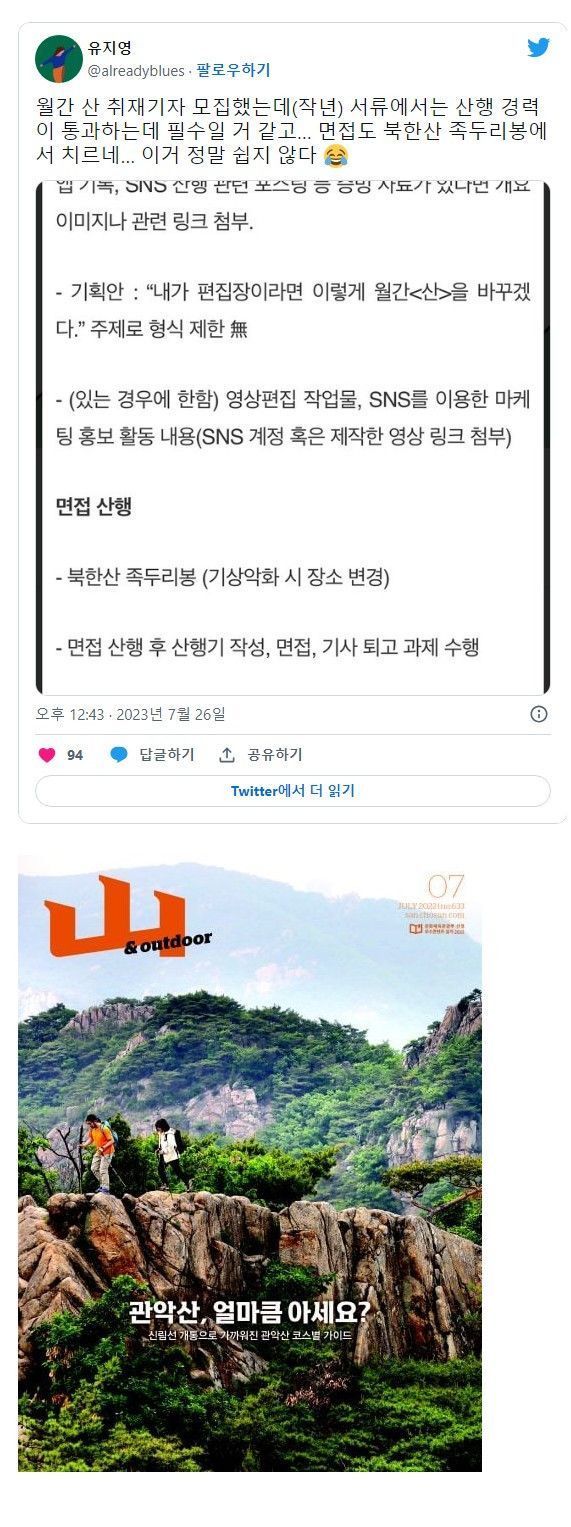The height and width of the screenshot is (1527, 571).
Task: Click the 94 likes count
Action: 75,755
